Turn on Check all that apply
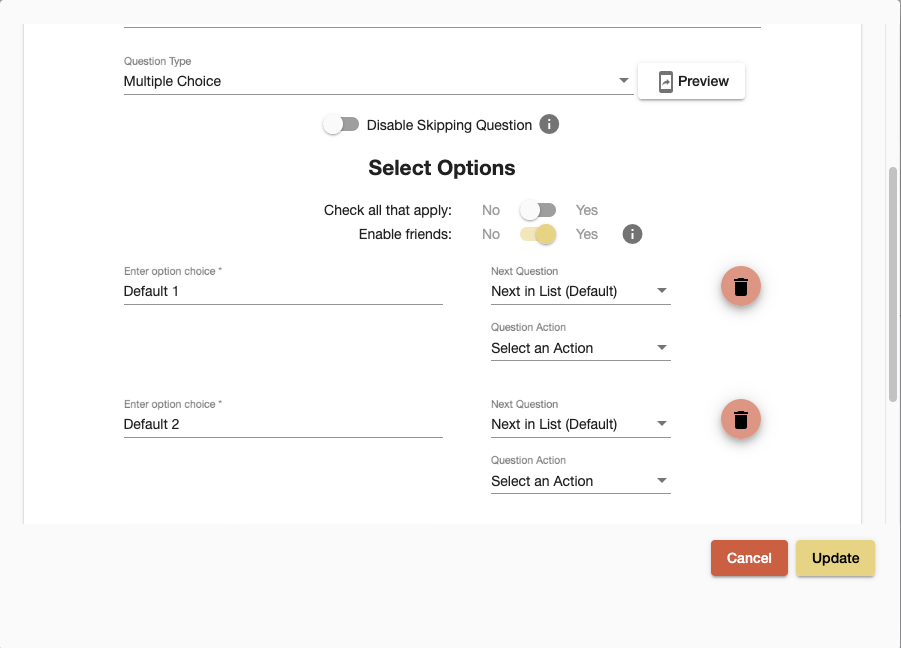Image resolution: width=901 pixels, height=648 pixels. (x=538, y=210)
